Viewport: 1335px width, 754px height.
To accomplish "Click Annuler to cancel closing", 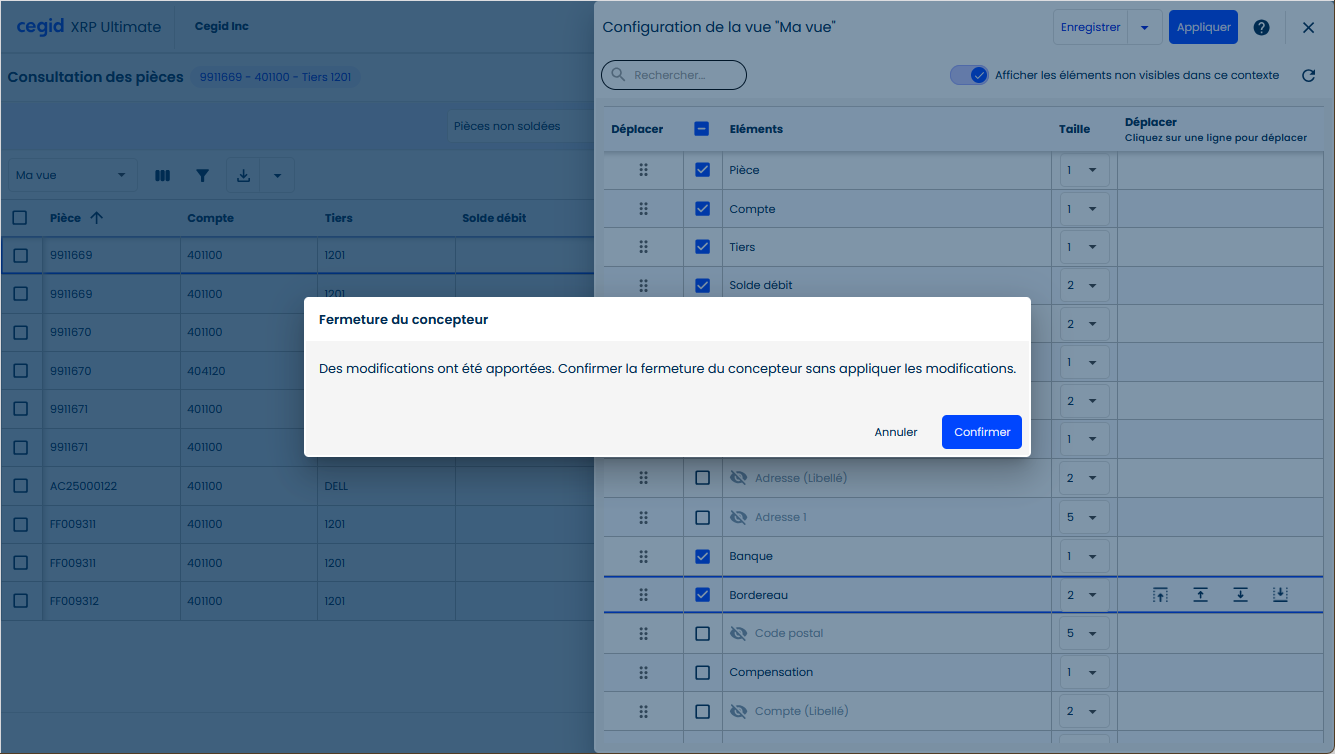I will tap(896, 432).
